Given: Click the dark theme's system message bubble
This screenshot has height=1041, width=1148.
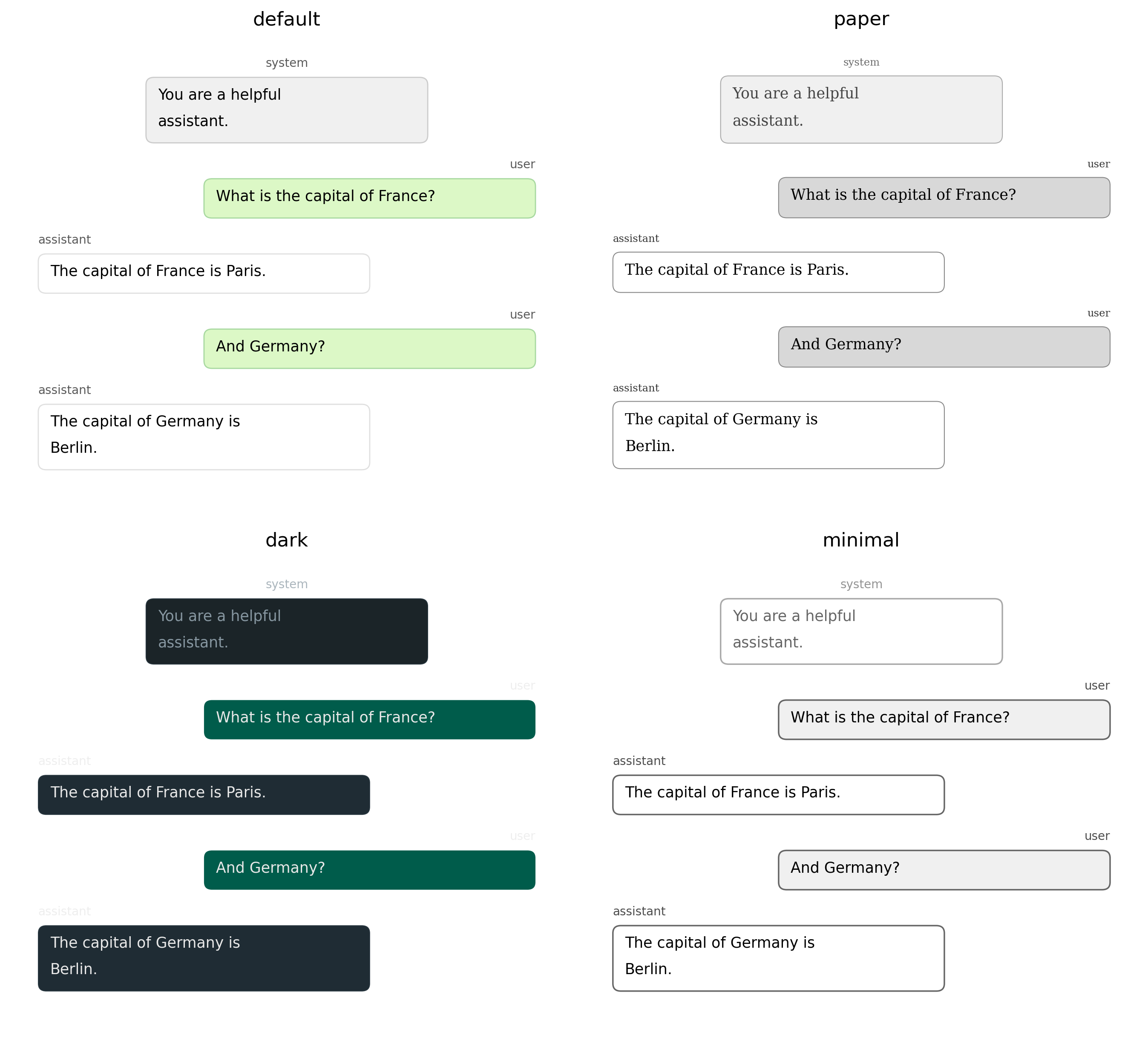Looking at the screenshot, I should tap(286, 631).
